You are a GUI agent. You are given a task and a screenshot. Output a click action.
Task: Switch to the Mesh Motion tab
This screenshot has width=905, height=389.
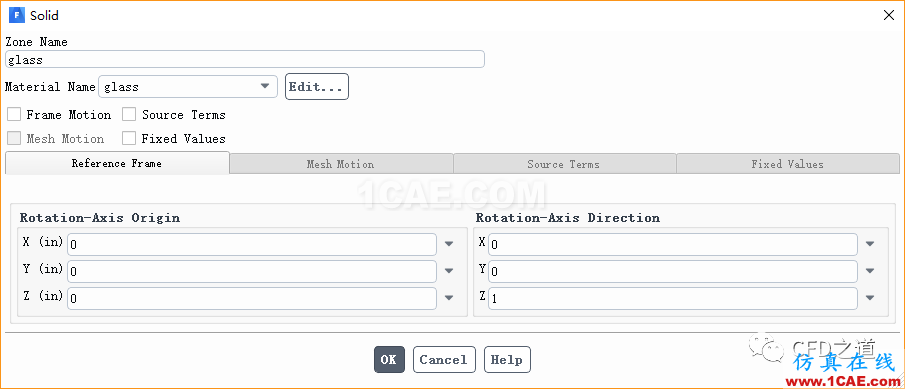(341, 164)
